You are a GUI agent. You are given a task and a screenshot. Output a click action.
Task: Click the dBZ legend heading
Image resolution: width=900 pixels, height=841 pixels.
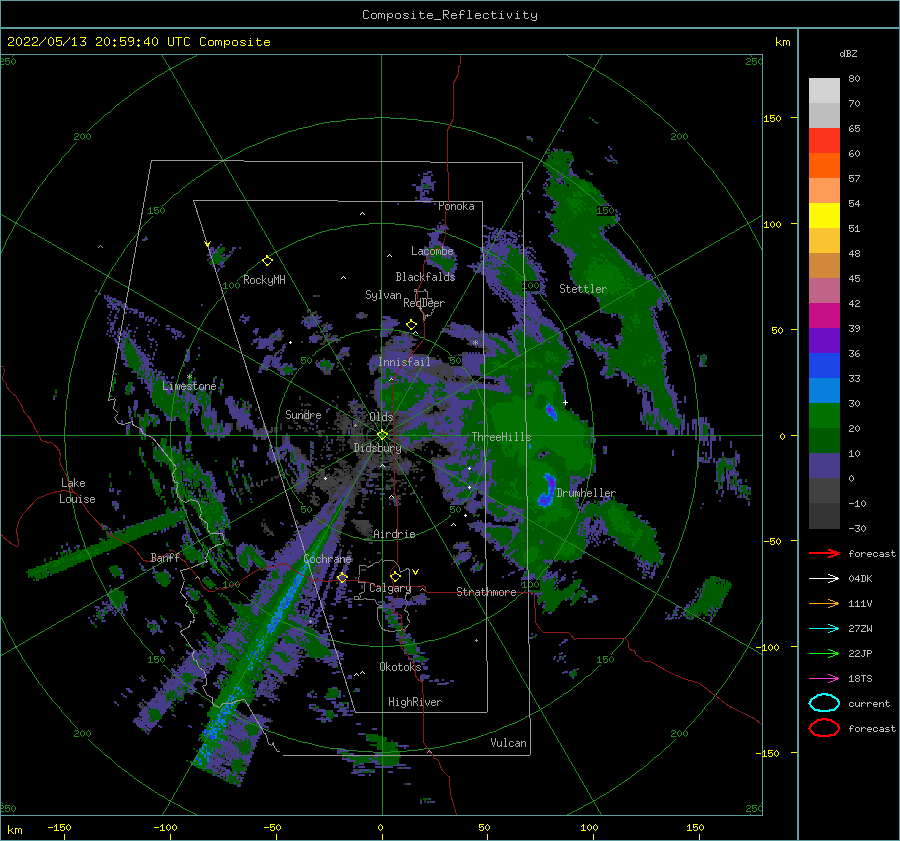click(x=848, y=53)
